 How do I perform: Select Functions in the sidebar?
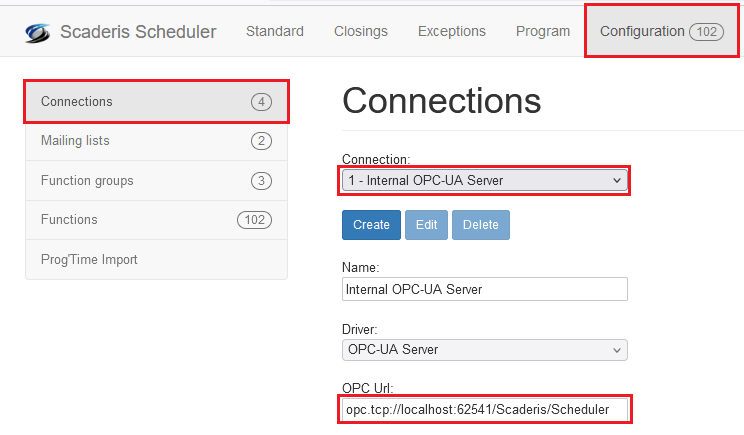pyautogui.click(x=156, y=220)
